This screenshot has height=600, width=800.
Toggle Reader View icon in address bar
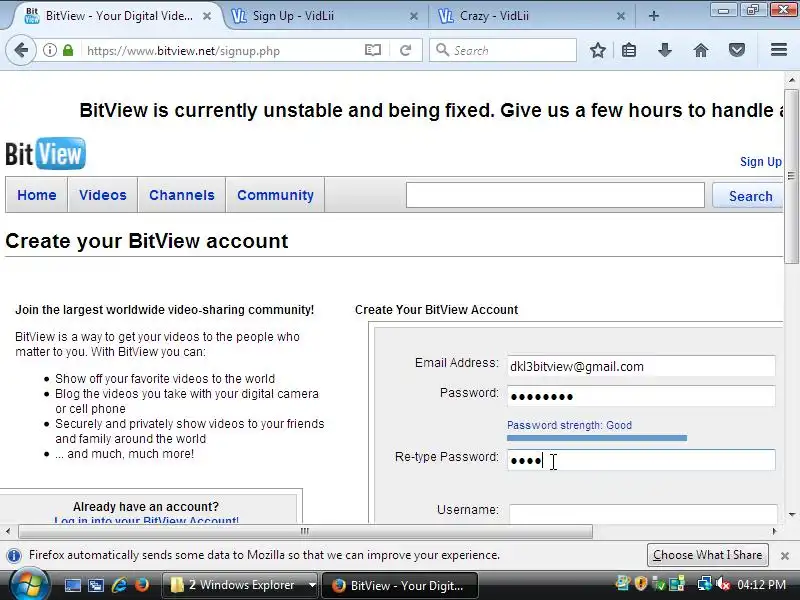(373, 51)
